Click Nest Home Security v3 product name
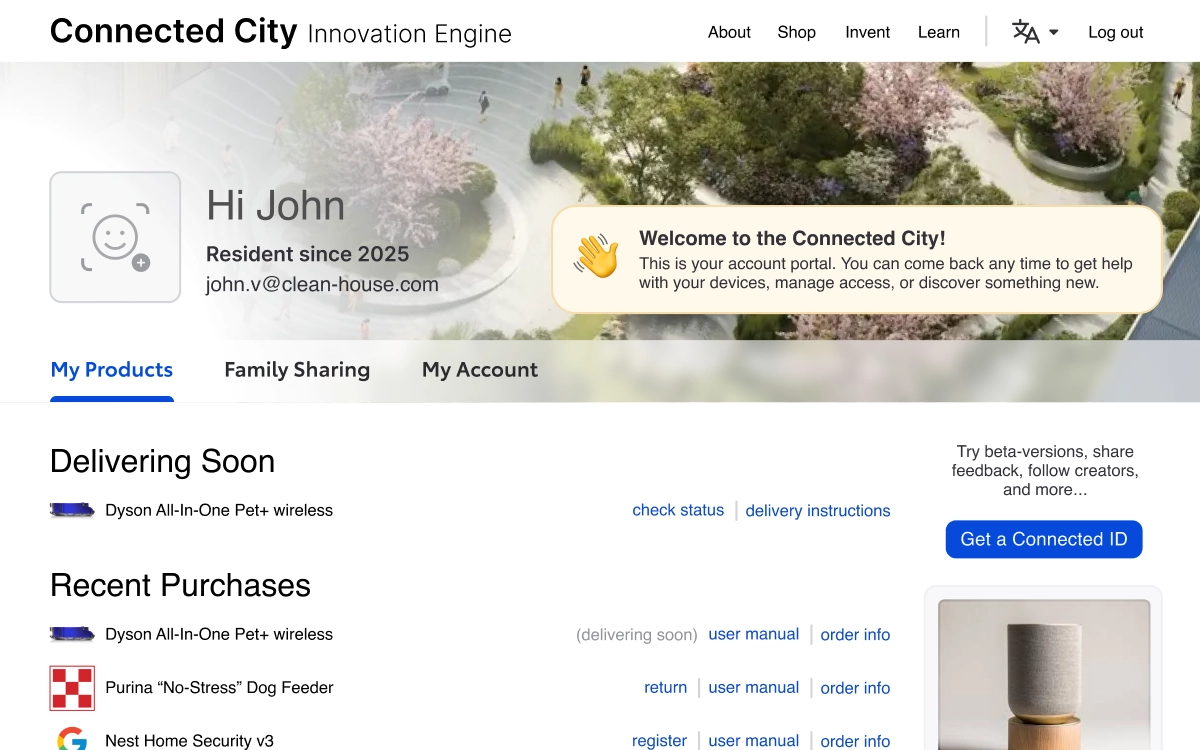 click(189, 741)
